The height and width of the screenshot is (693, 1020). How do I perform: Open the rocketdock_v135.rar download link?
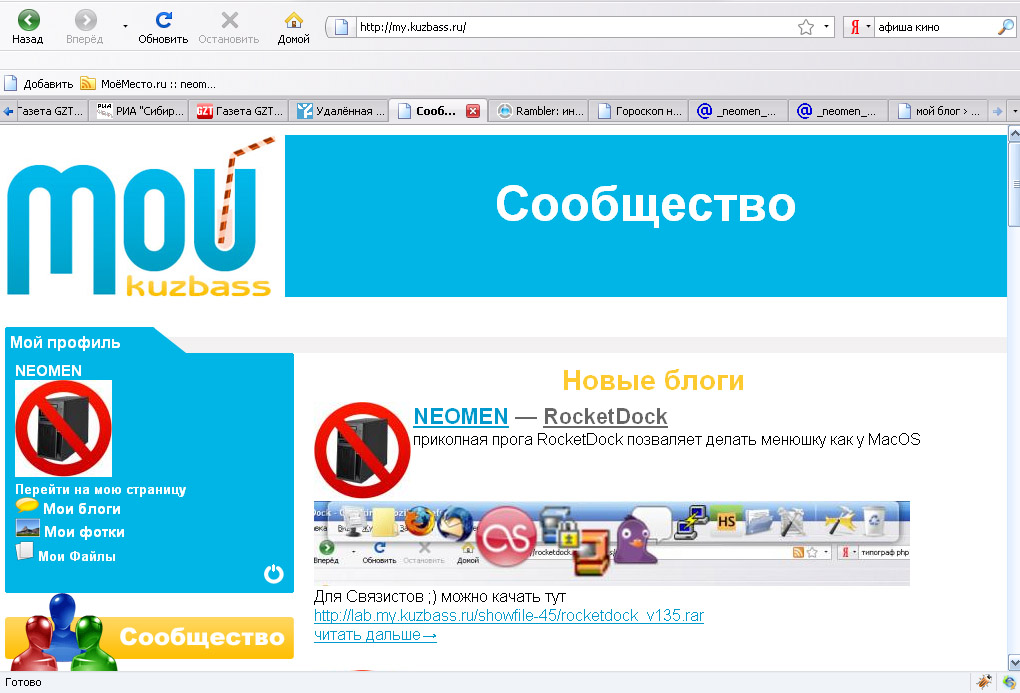tap(509, 616)
